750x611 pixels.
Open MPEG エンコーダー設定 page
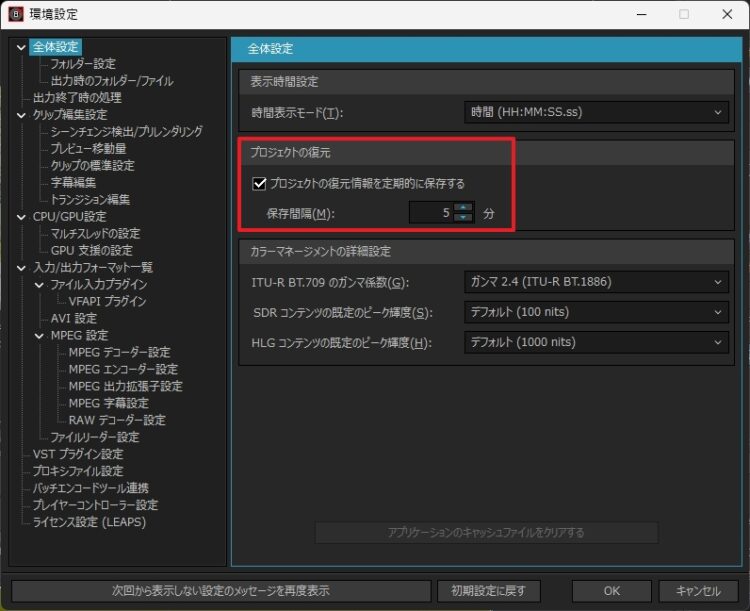point(123,369)
